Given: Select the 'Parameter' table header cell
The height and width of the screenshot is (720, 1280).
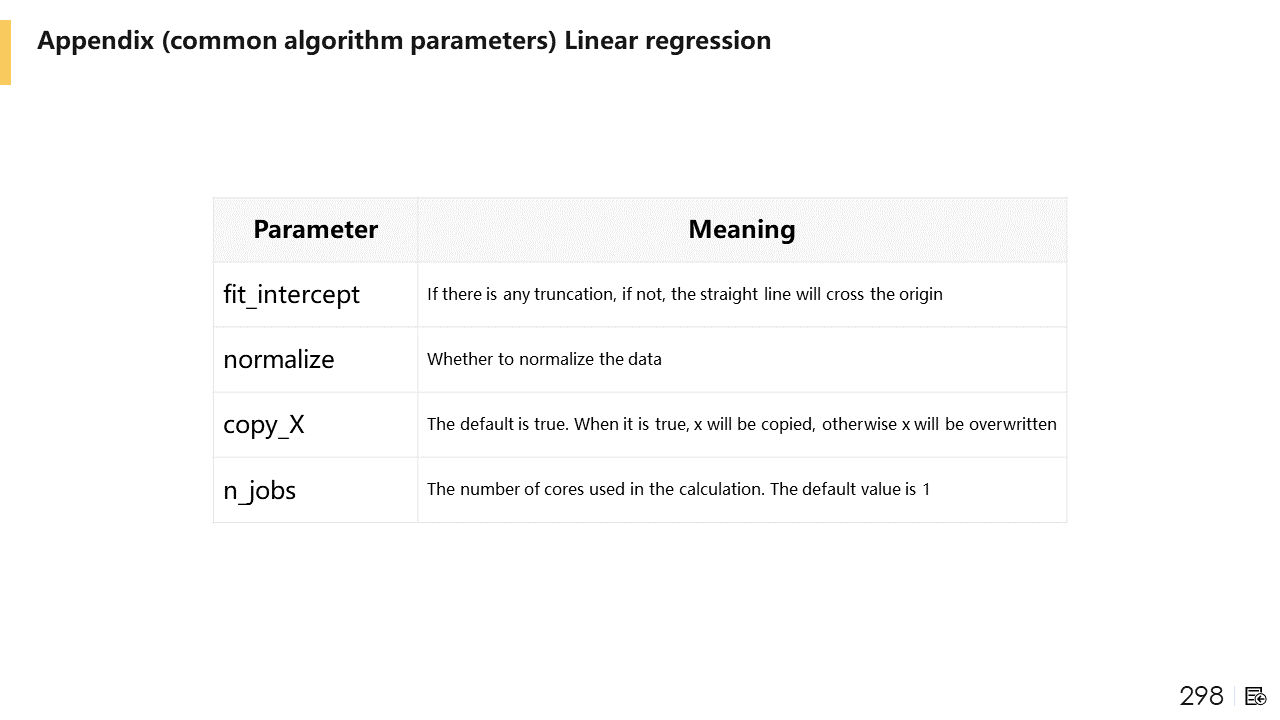Looking at the screenshot, I should 315,230.
